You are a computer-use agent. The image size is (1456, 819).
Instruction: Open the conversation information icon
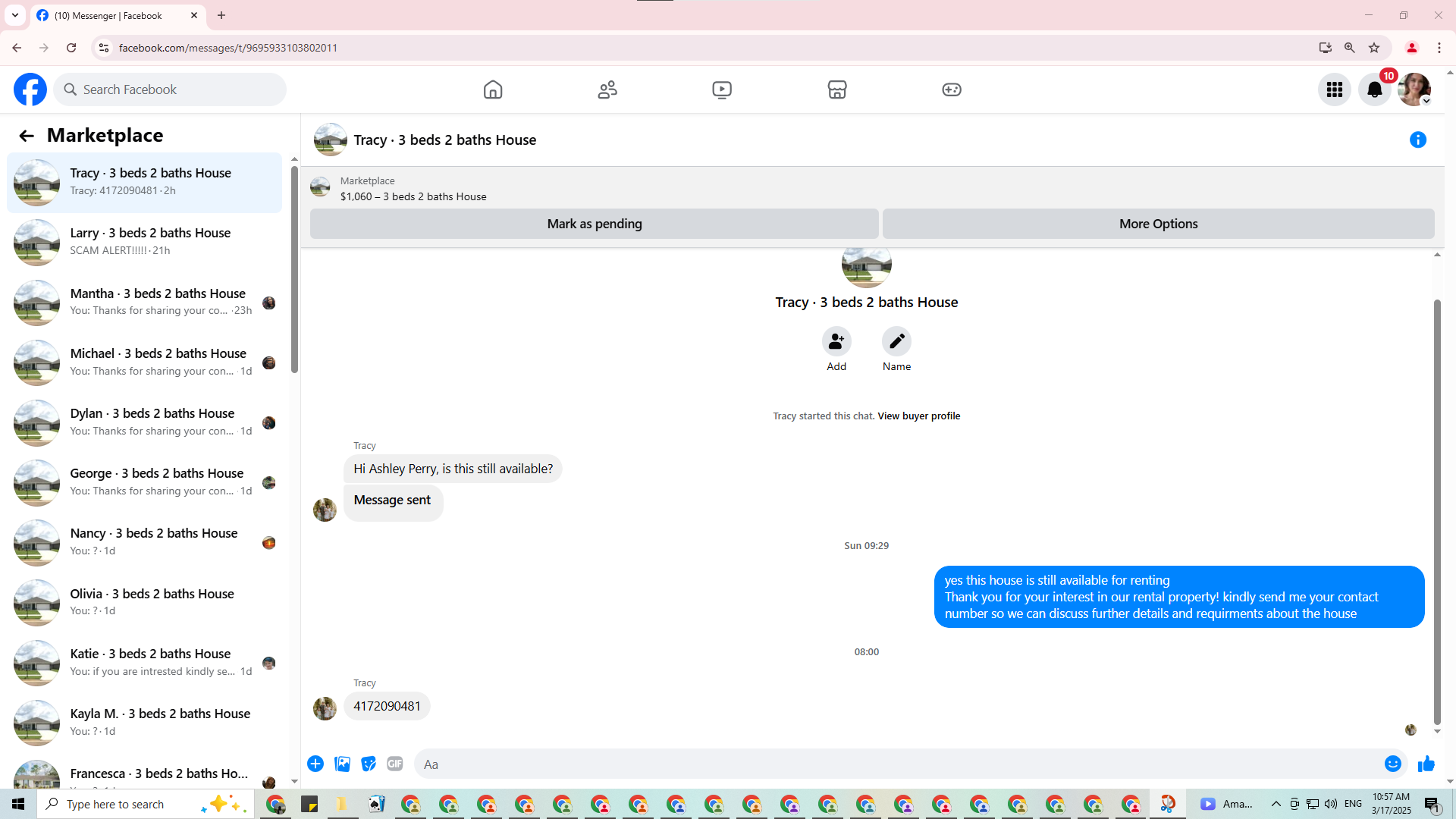1418,140
